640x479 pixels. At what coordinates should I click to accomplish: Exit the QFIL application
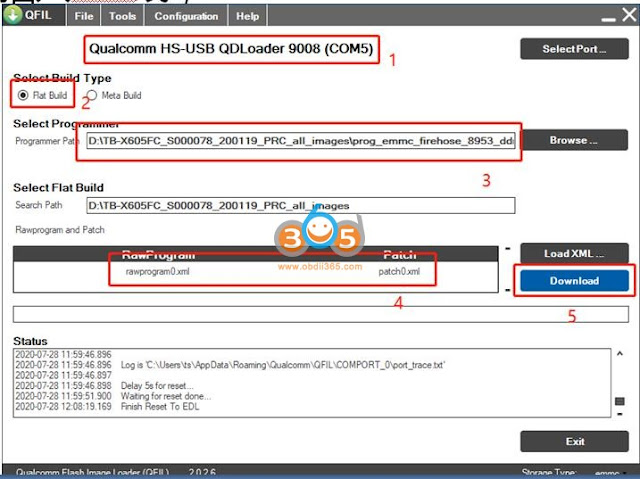[574, 441]
